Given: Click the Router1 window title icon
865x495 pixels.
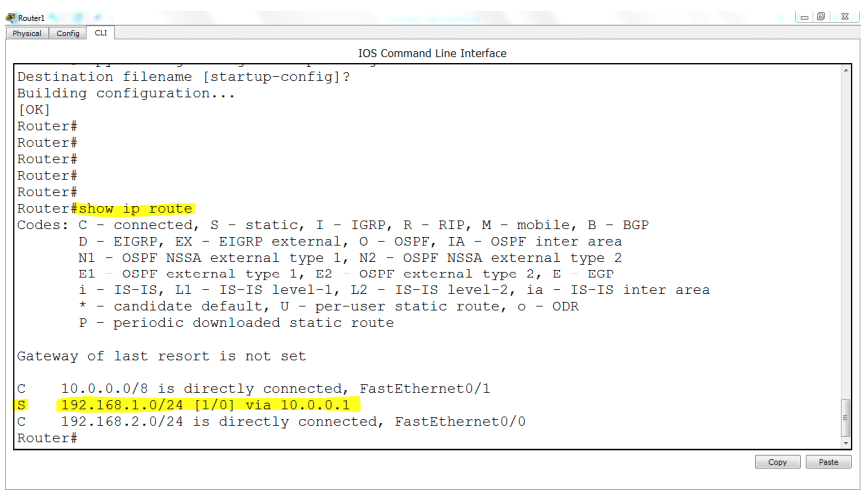Looking at the screenshot, I should (10, 18).
